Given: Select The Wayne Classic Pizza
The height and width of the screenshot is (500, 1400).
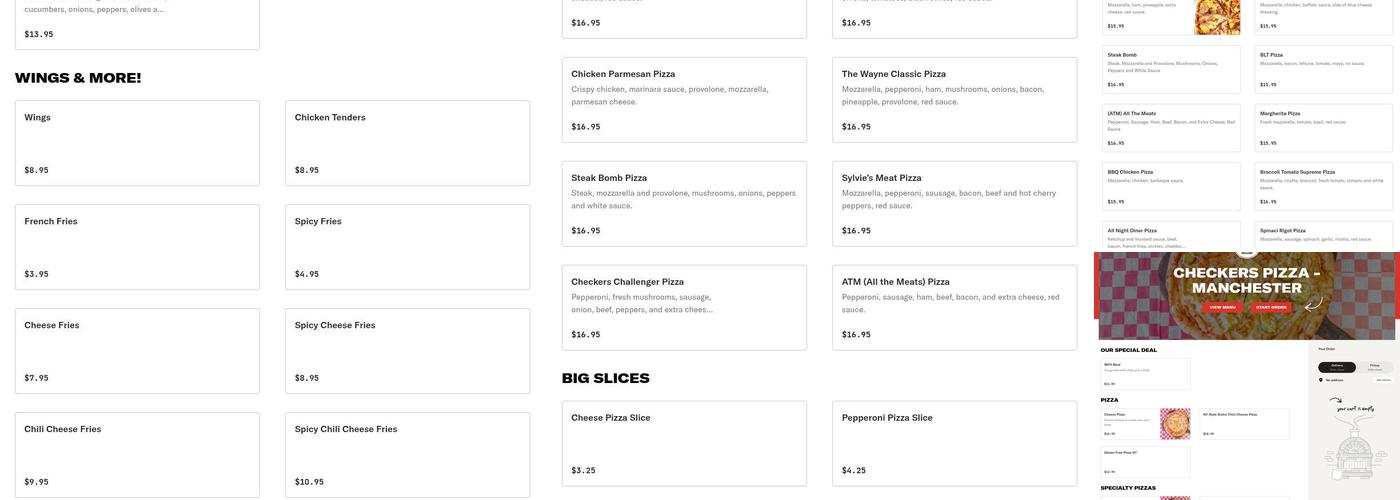Looking at the screenshot, I should point(954,100).
